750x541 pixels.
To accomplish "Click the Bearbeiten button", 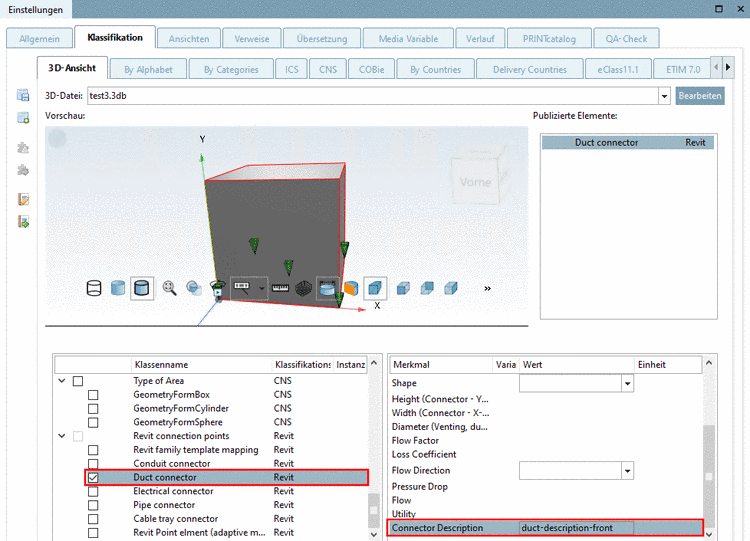I will point(700,96).
